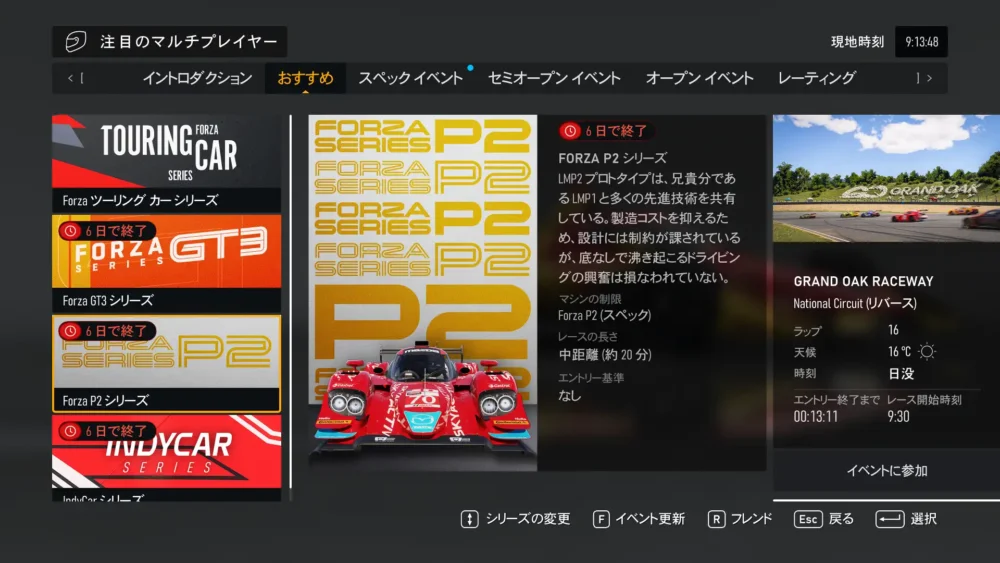Click the フレンド label
1000x563 pixels.
(x=751, y=519)
